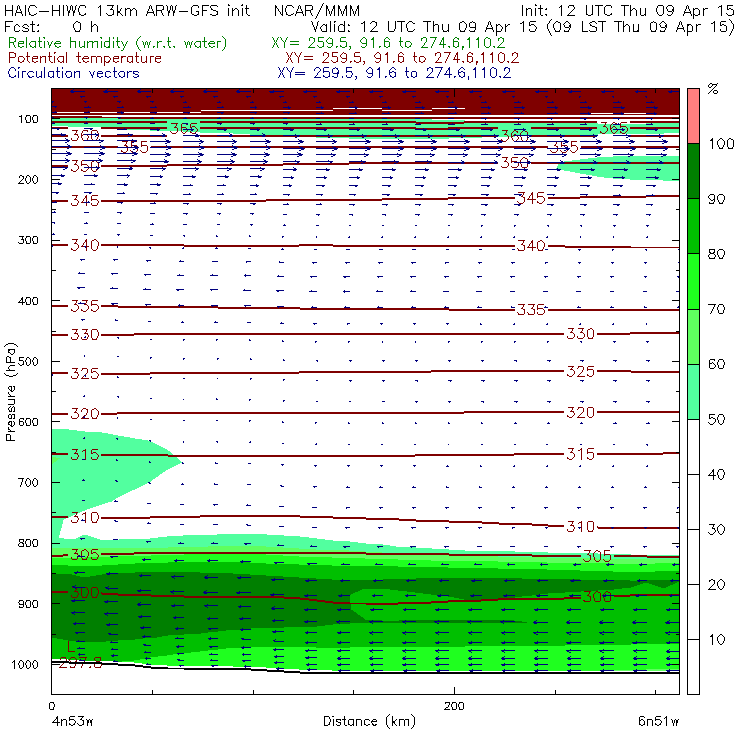
Task: Select the 'NCAR/MMM' header text
Action: pos(317,10)
